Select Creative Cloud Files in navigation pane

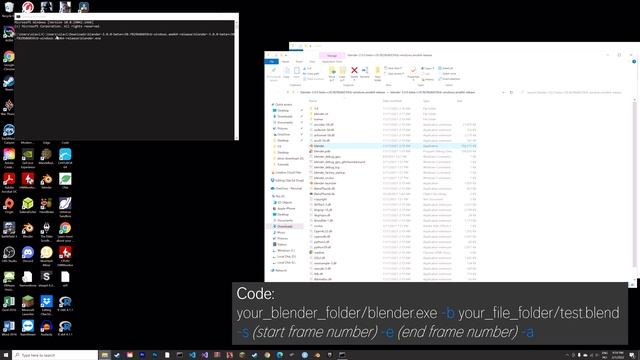pos(287,172)
